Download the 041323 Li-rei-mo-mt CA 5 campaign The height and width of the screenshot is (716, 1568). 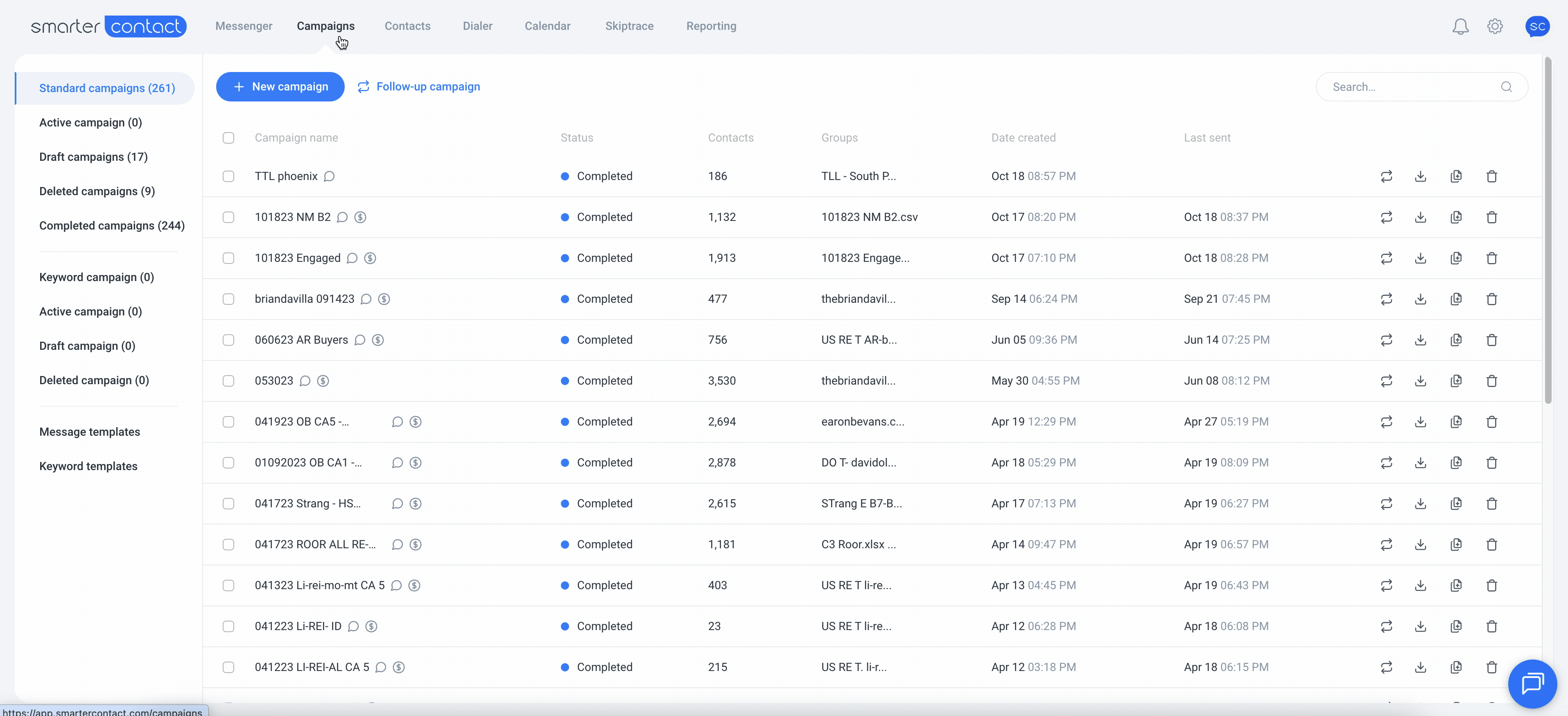point(1420,585)
